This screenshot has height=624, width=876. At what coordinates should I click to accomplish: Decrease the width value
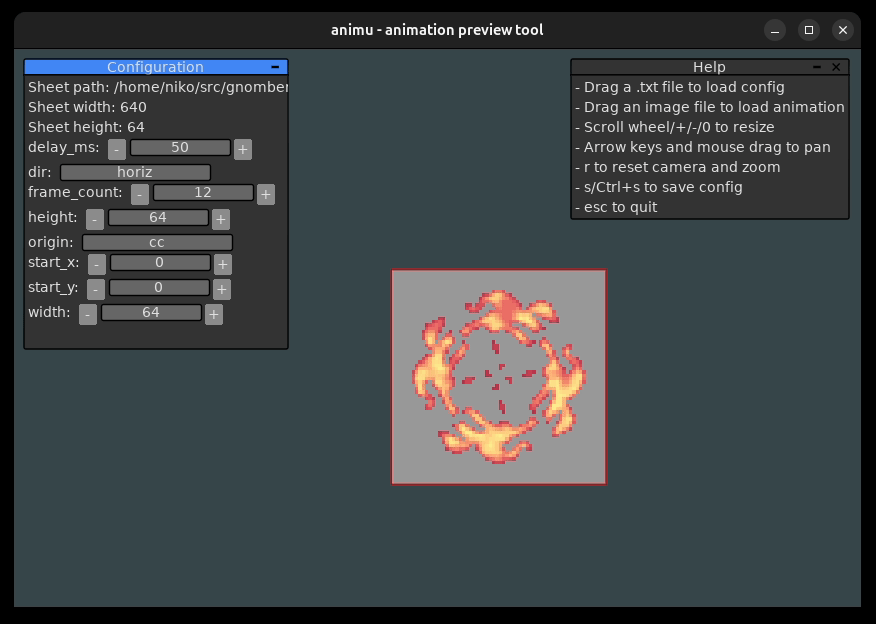tap(88, 312)
